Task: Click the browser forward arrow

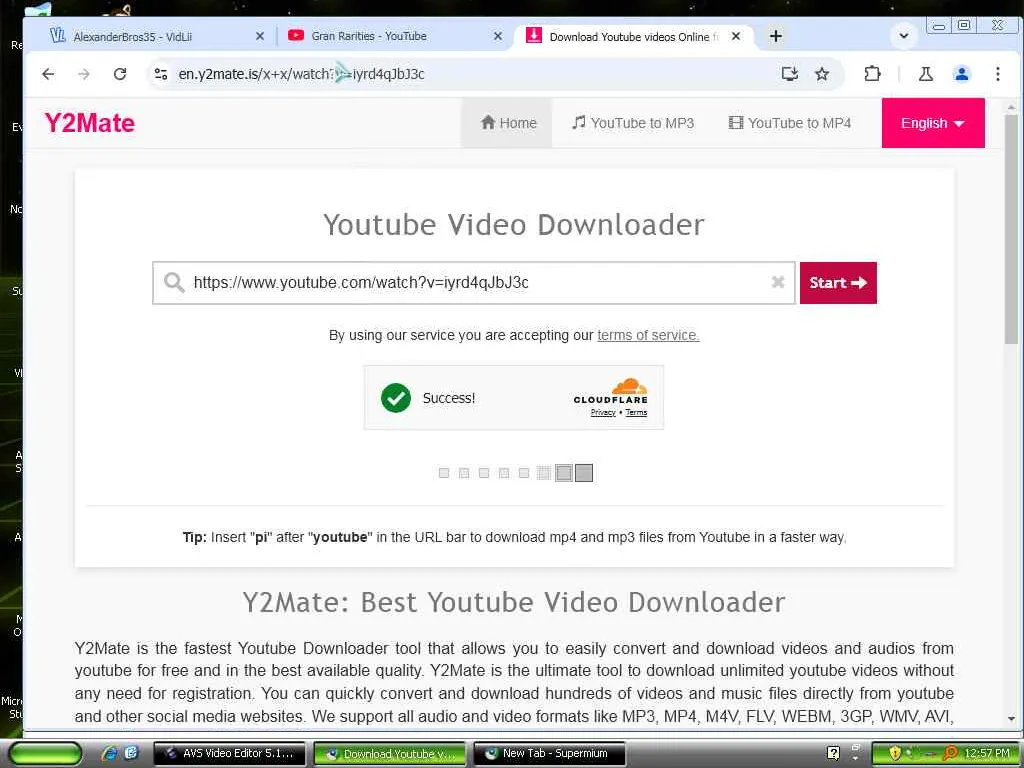Action: (84, 74)
